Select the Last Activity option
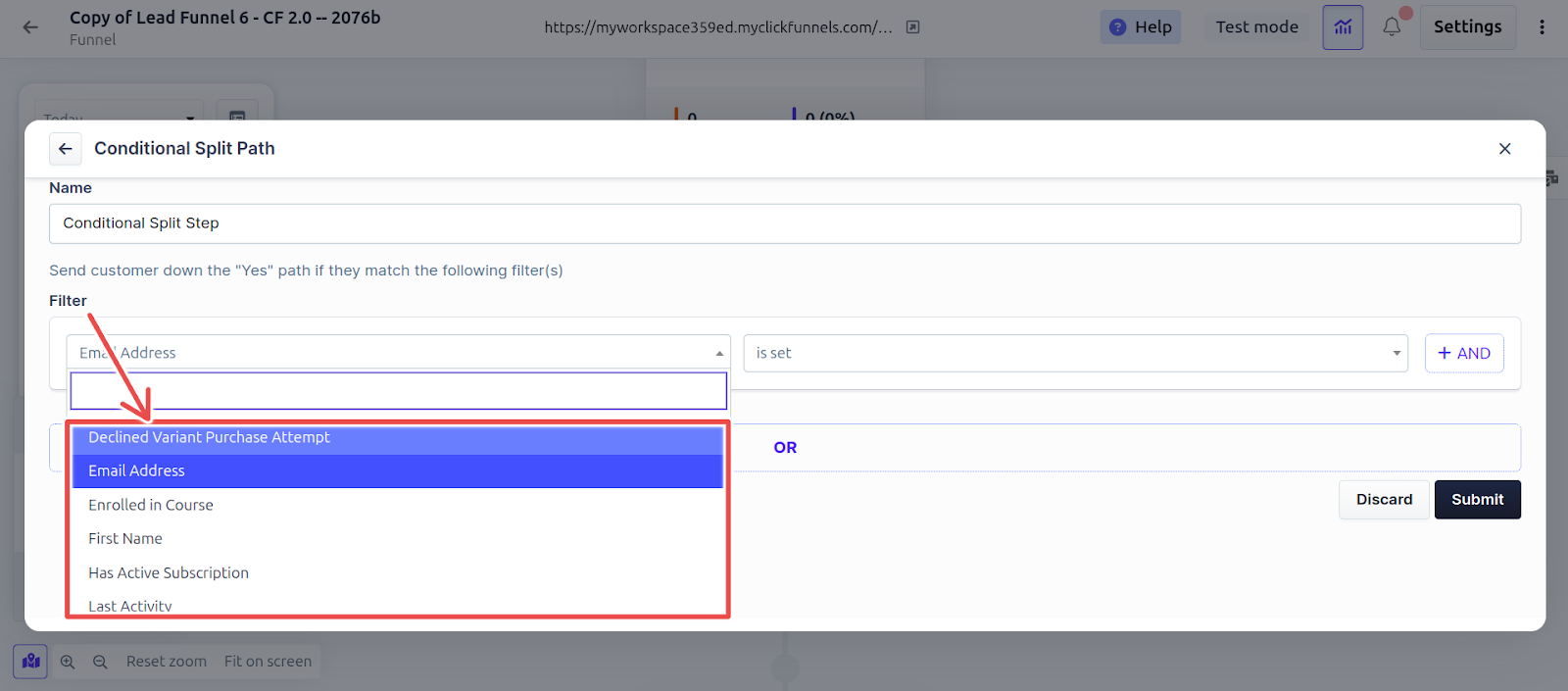The width and height of the screenshot is (1568, 691). coord(398,605)
